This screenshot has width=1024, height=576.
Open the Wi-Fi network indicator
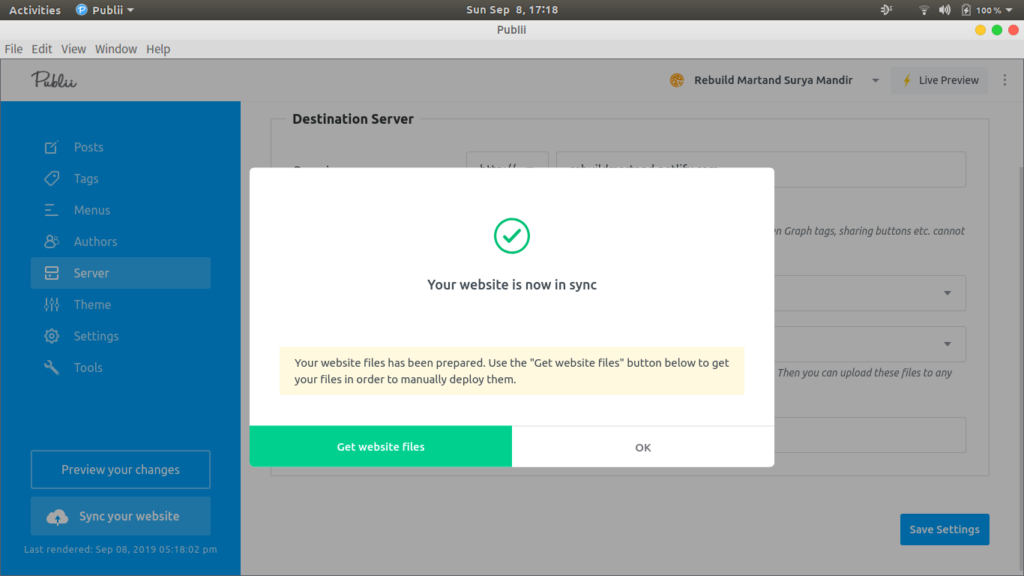(x=923, y=10)
